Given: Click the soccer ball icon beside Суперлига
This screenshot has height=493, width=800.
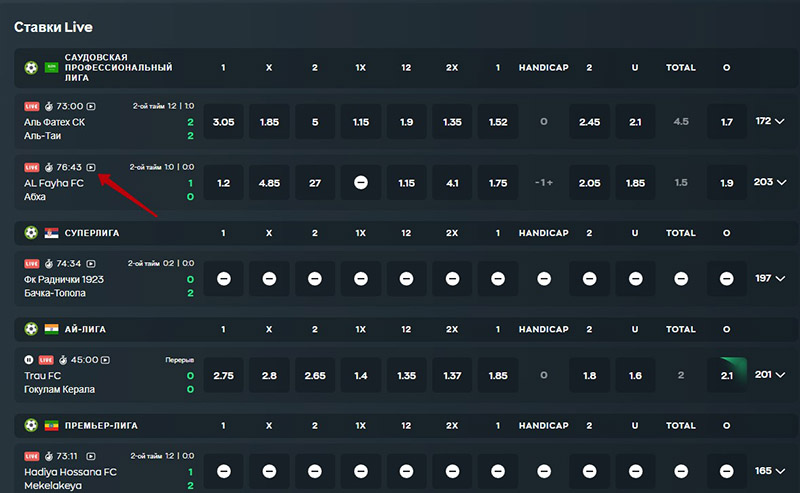Looking at the screenshot, I should [31, 233].
